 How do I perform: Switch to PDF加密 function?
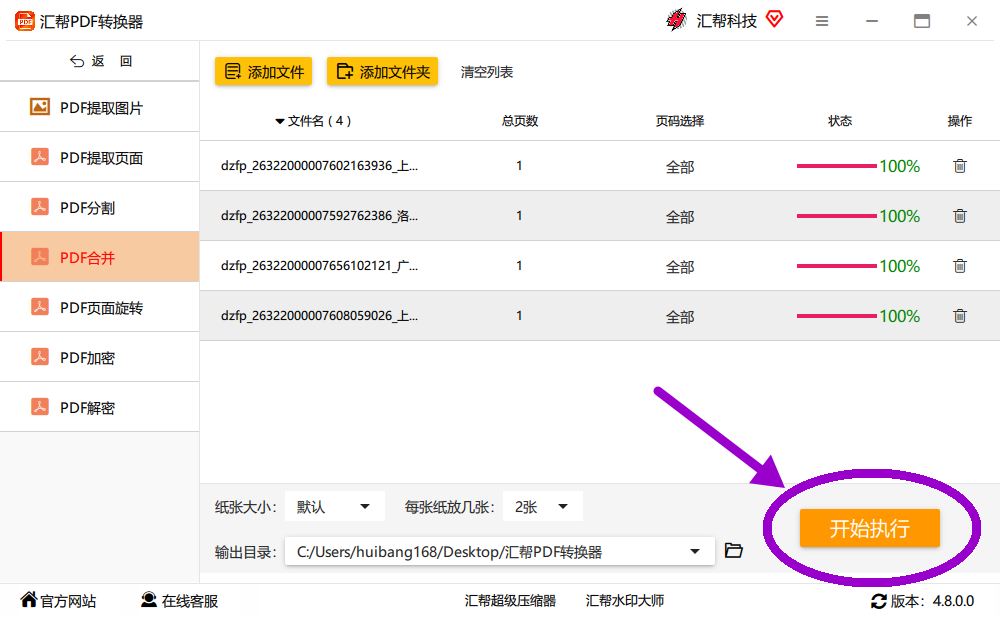99,357
